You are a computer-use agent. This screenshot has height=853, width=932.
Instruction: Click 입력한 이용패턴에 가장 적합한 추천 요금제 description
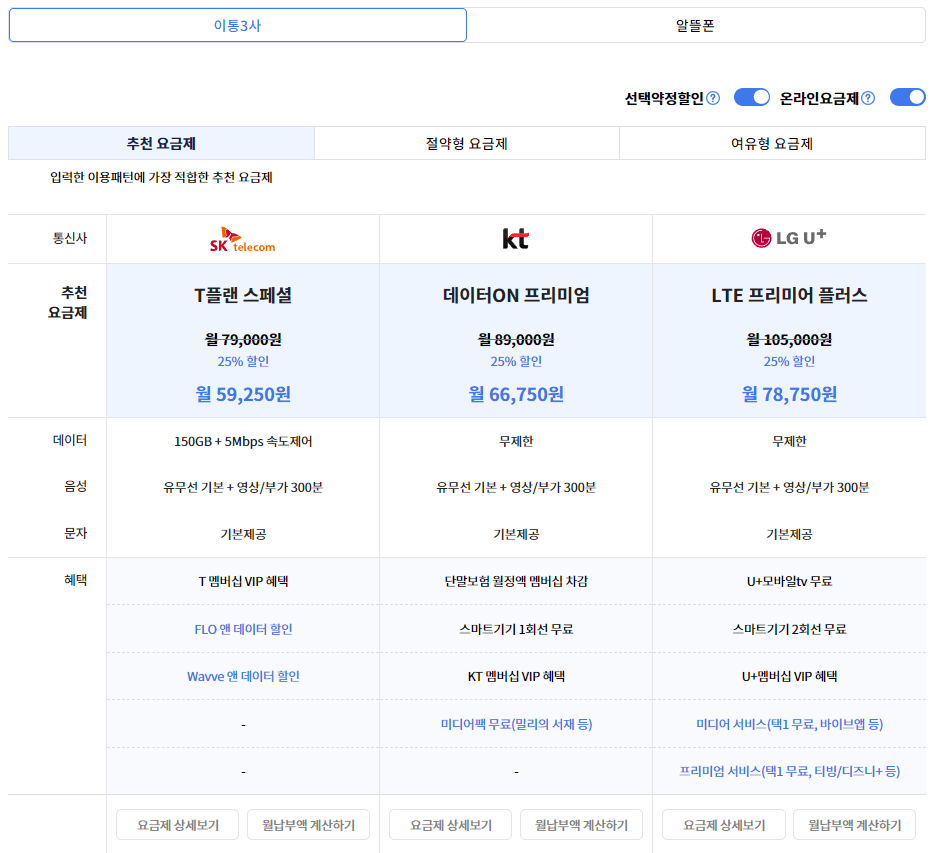click(161, 177)
